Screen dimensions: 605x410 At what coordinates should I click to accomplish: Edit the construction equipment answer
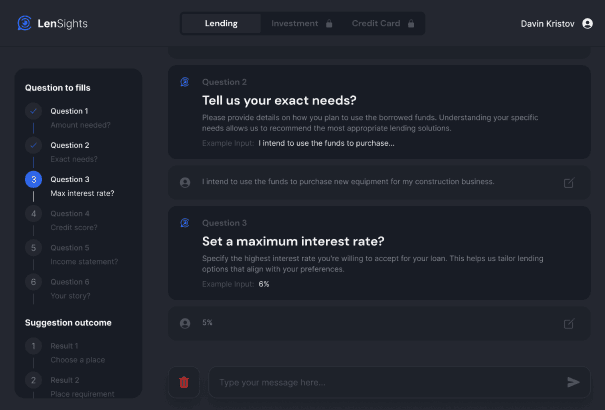[569, 183]
